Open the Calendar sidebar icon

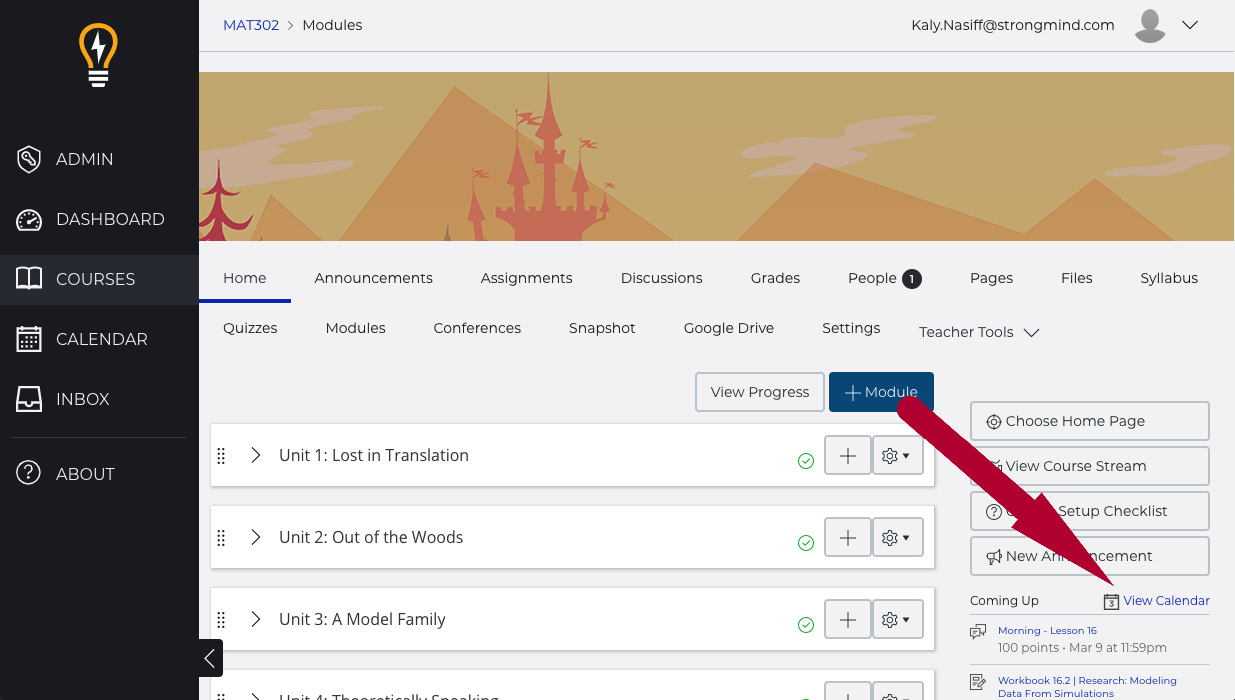point(29,339)
